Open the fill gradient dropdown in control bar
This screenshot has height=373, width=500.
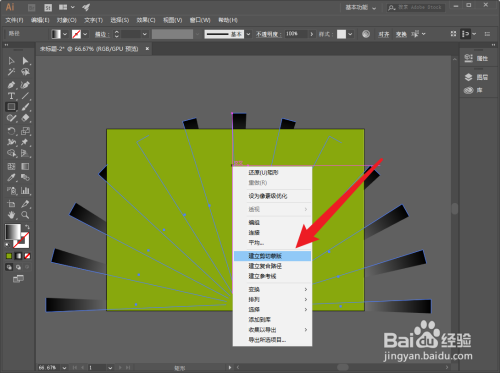coord(65,34)
